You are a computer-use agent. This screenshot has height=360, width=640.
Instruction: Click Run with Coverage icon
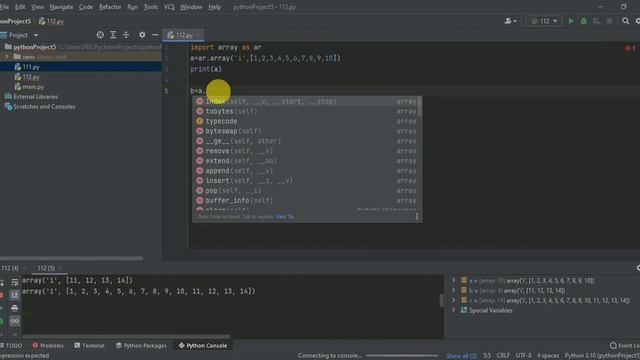pos(596,21)
